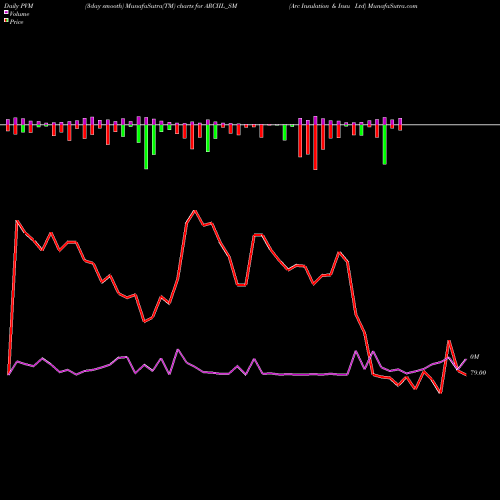The image size is (500, 500).
Task: Select the Price legend label
Action: (x=16, y=22)
